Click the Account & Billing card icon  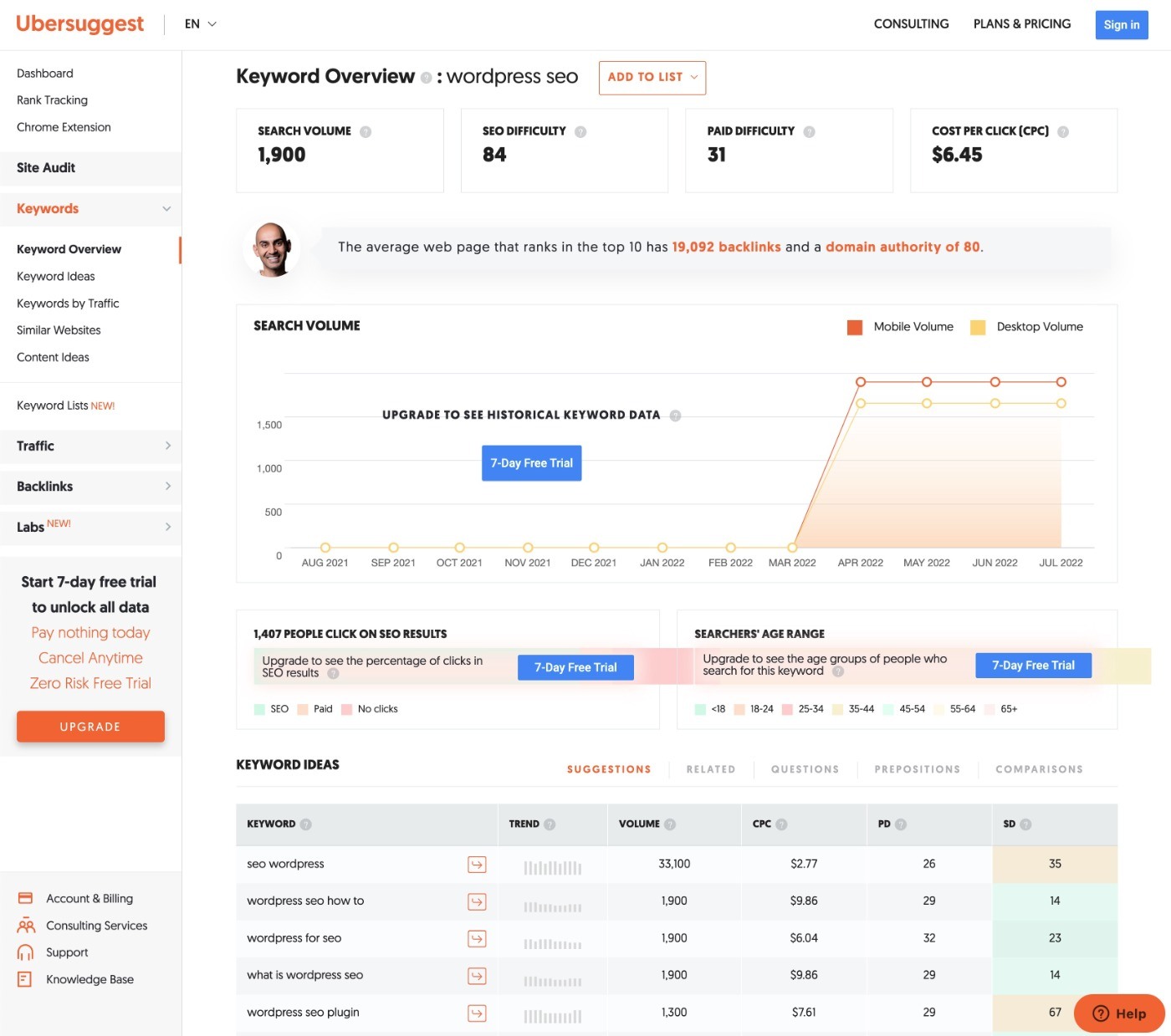click(25, 898)
